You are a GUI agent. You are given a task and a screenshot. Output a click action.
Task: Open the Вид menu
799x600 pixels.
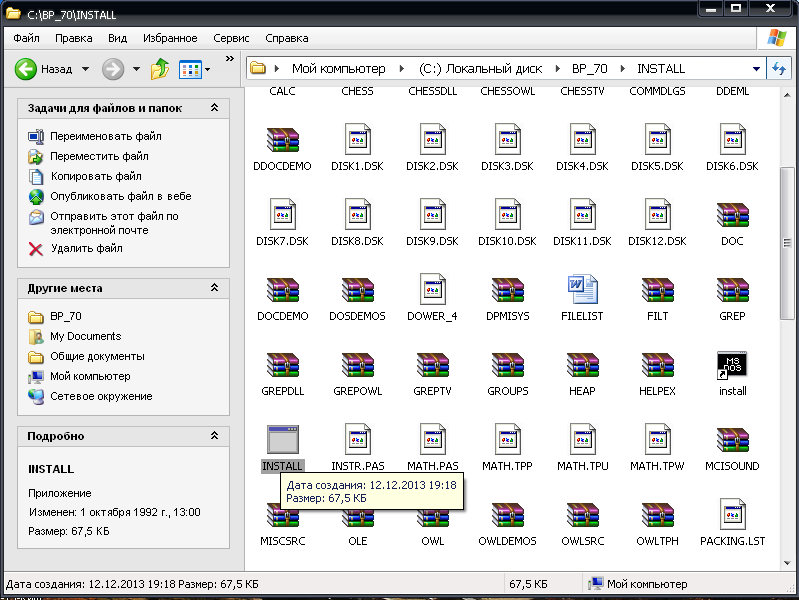(x=117, y=38)
